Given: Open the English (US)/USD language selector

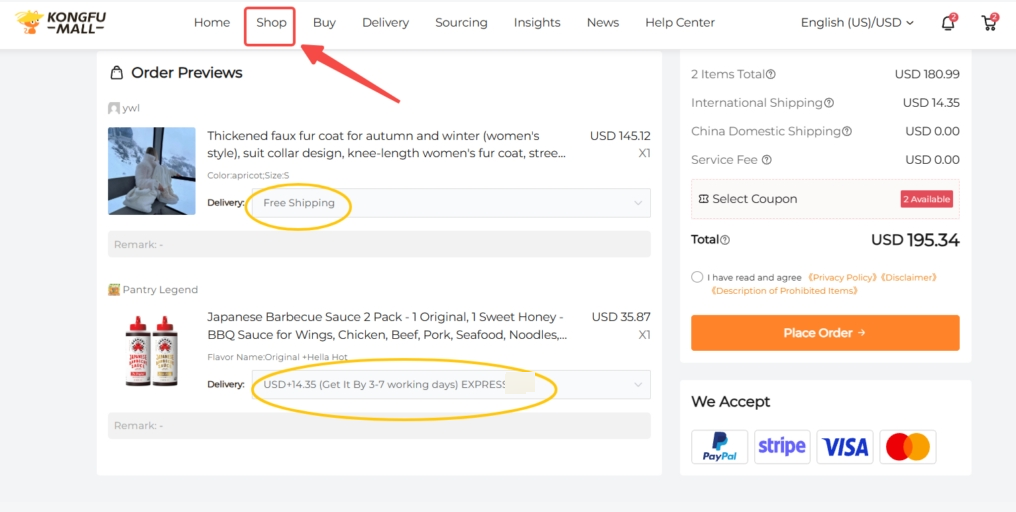Looking at the screenshot, I should click(857, 23).
